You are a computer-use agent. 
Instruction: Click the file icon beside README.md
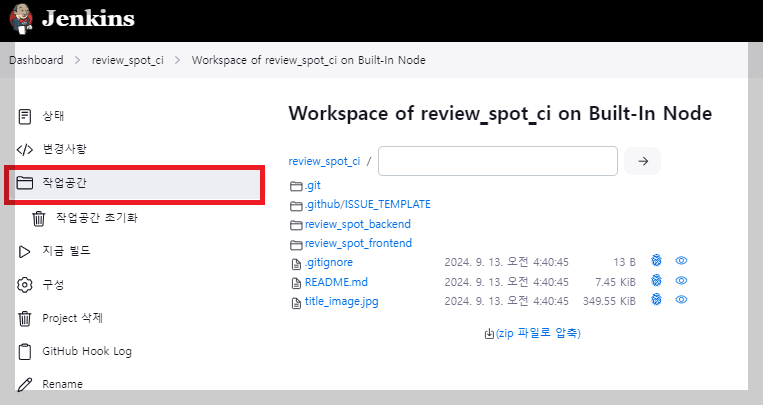point(296,283)
